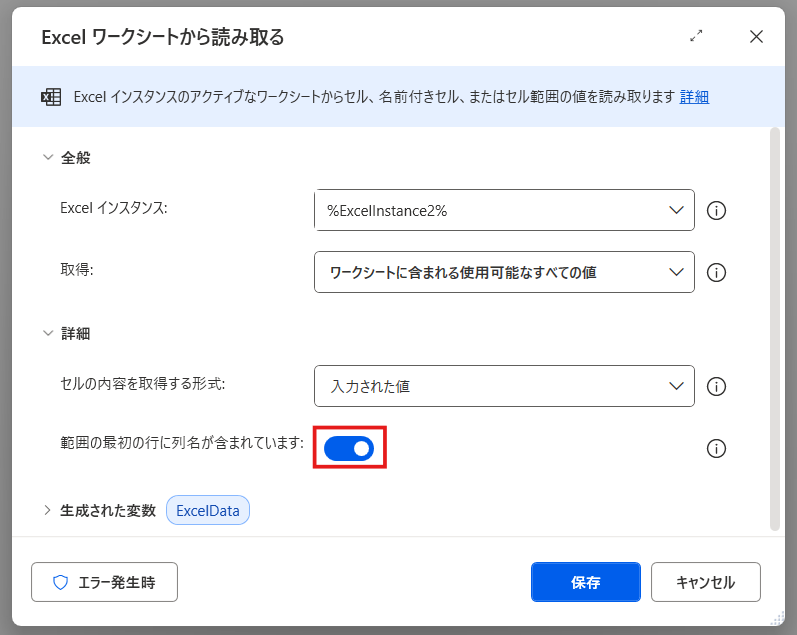Viewport: 797px width, 635px height.
Task: Close the Excel ワークシートから読み取る dialog
Action: (x=756, y=37)
